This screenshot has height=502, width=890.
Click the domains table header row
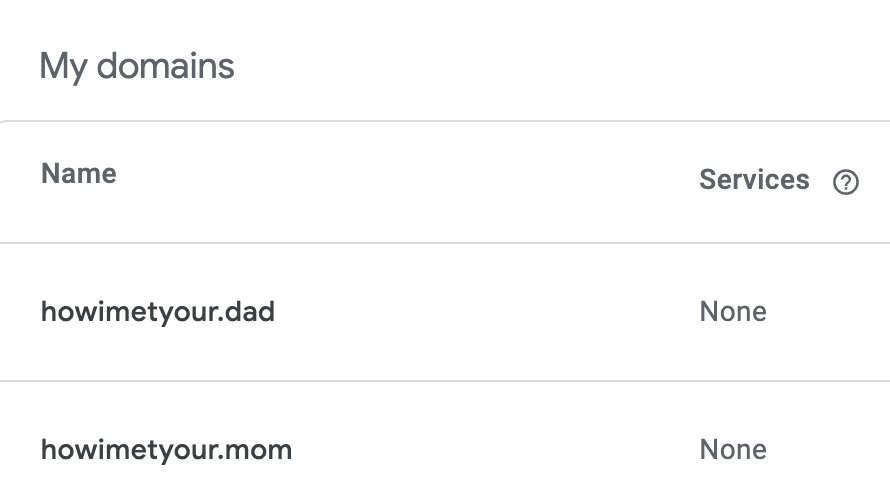(x=400, y=182)
